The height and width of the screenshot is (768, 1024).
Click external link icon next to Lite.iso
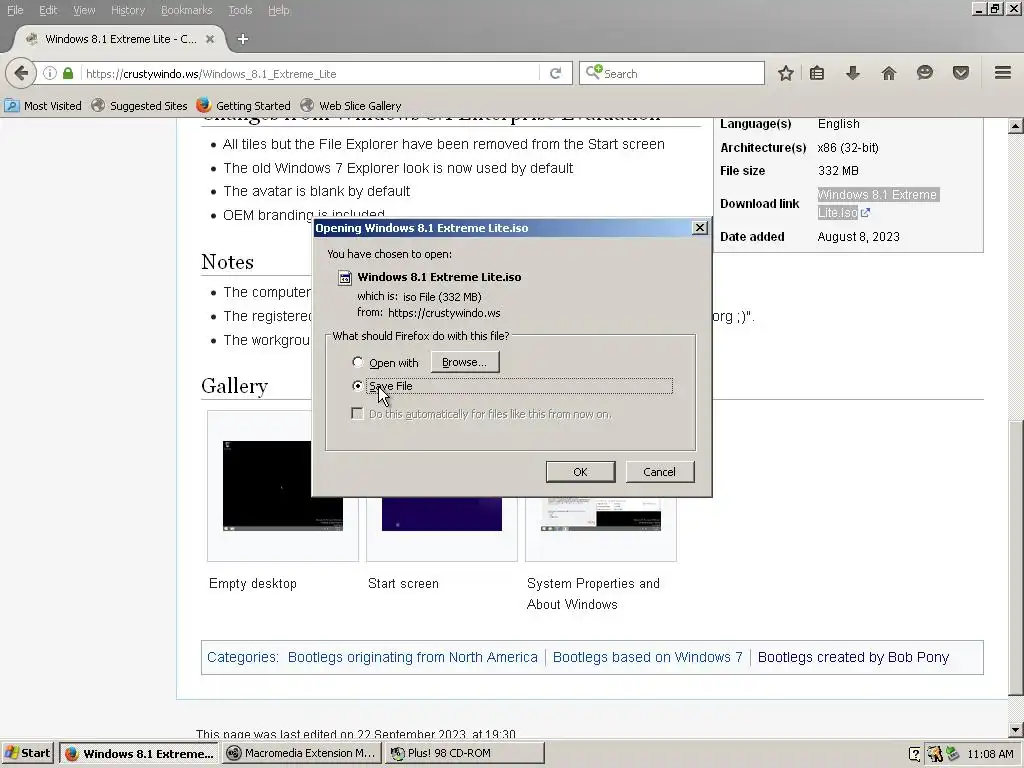coord(865,213)
